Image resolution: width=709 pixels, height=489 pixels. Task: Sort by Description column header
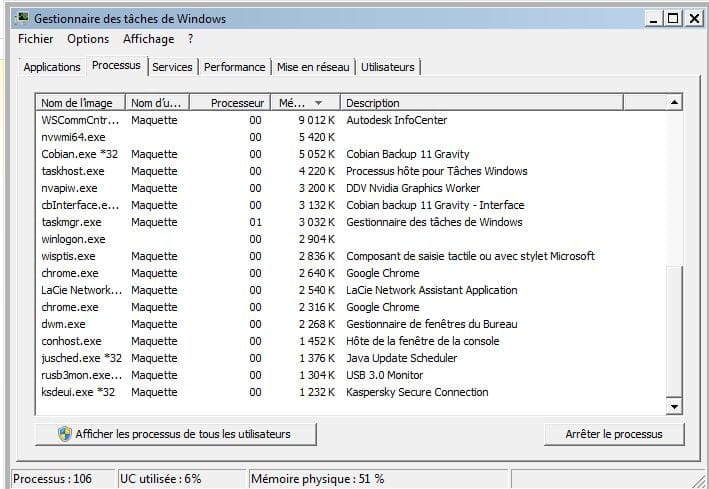tap(482, 103)
